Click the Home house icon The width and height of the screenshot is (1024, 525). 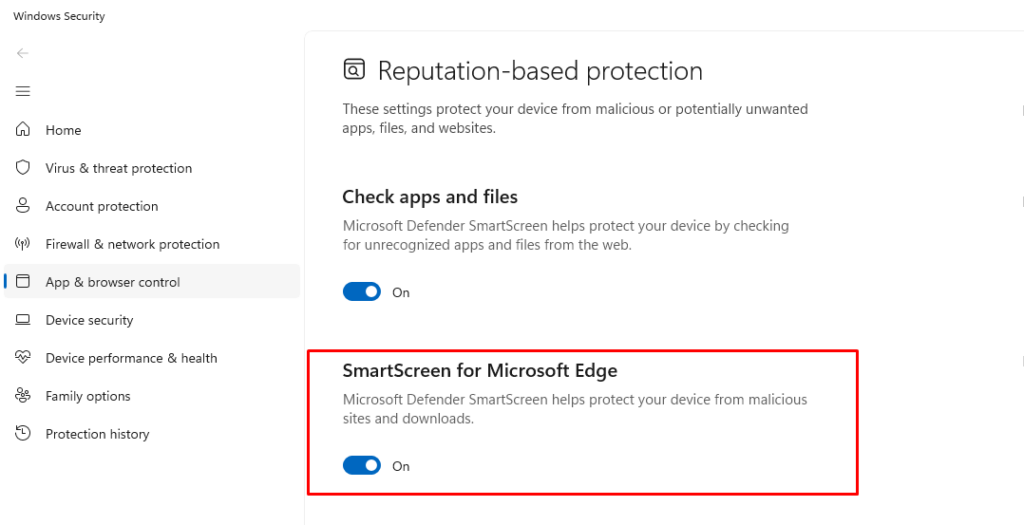point(23,130)
